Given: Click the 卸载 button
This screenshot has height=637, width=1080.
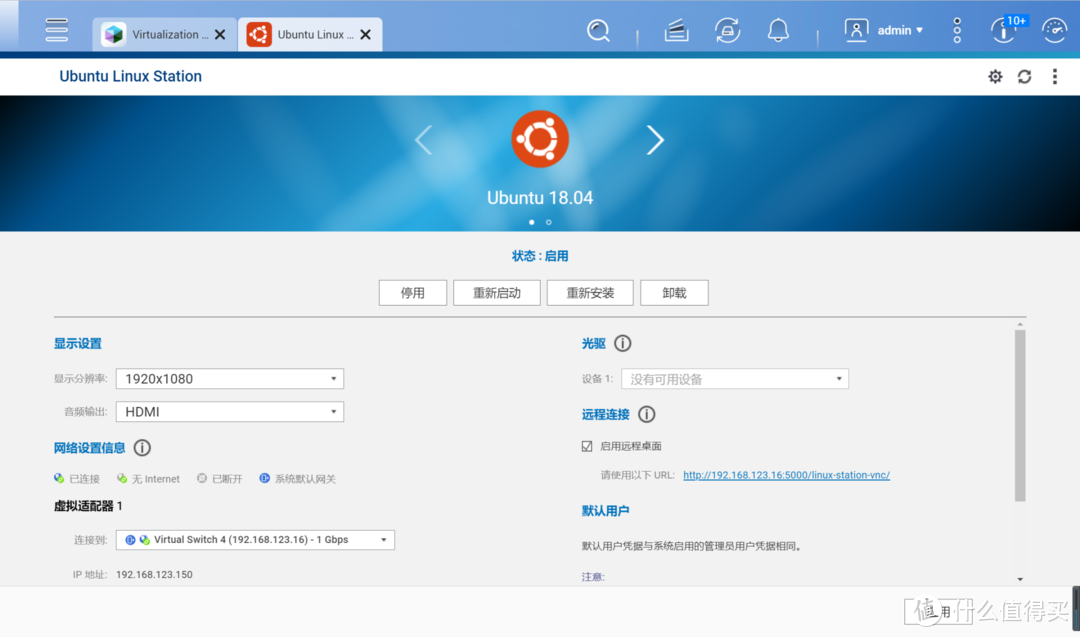Looking at the screenshot, I should pyautogui.click(x=674, y=293).
